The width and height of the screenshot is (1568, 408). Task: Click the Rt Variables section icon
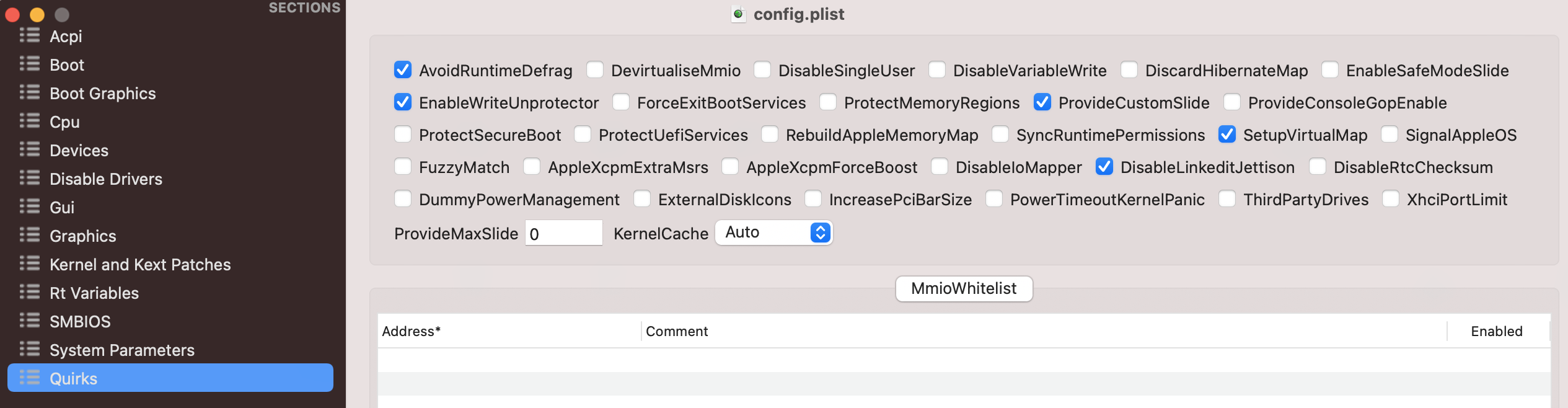(x=29, y=293)
